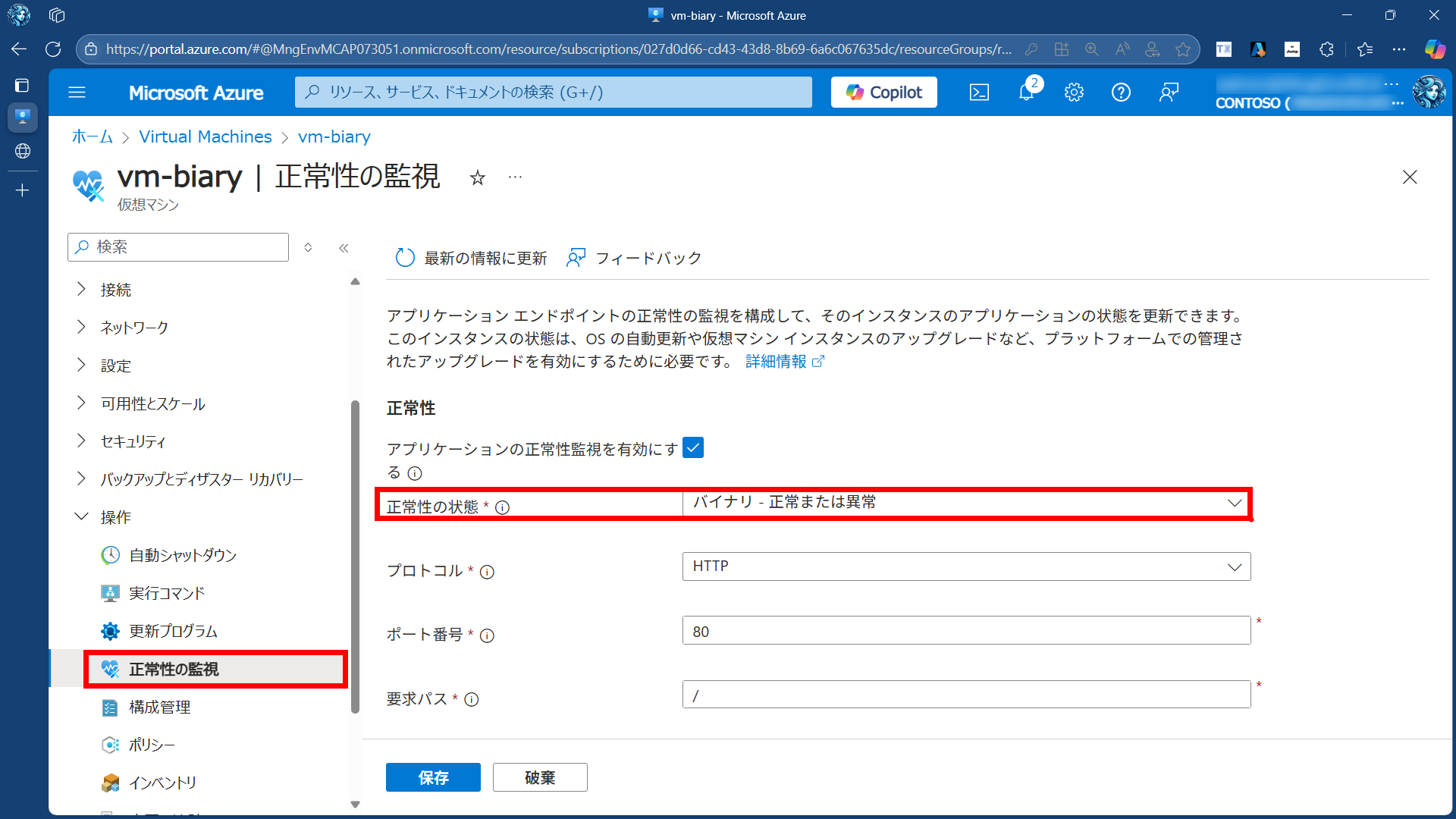Select 実行コマンド in the sidebar
This screenshot has height=819, width=1456.
tap(167, 593)
